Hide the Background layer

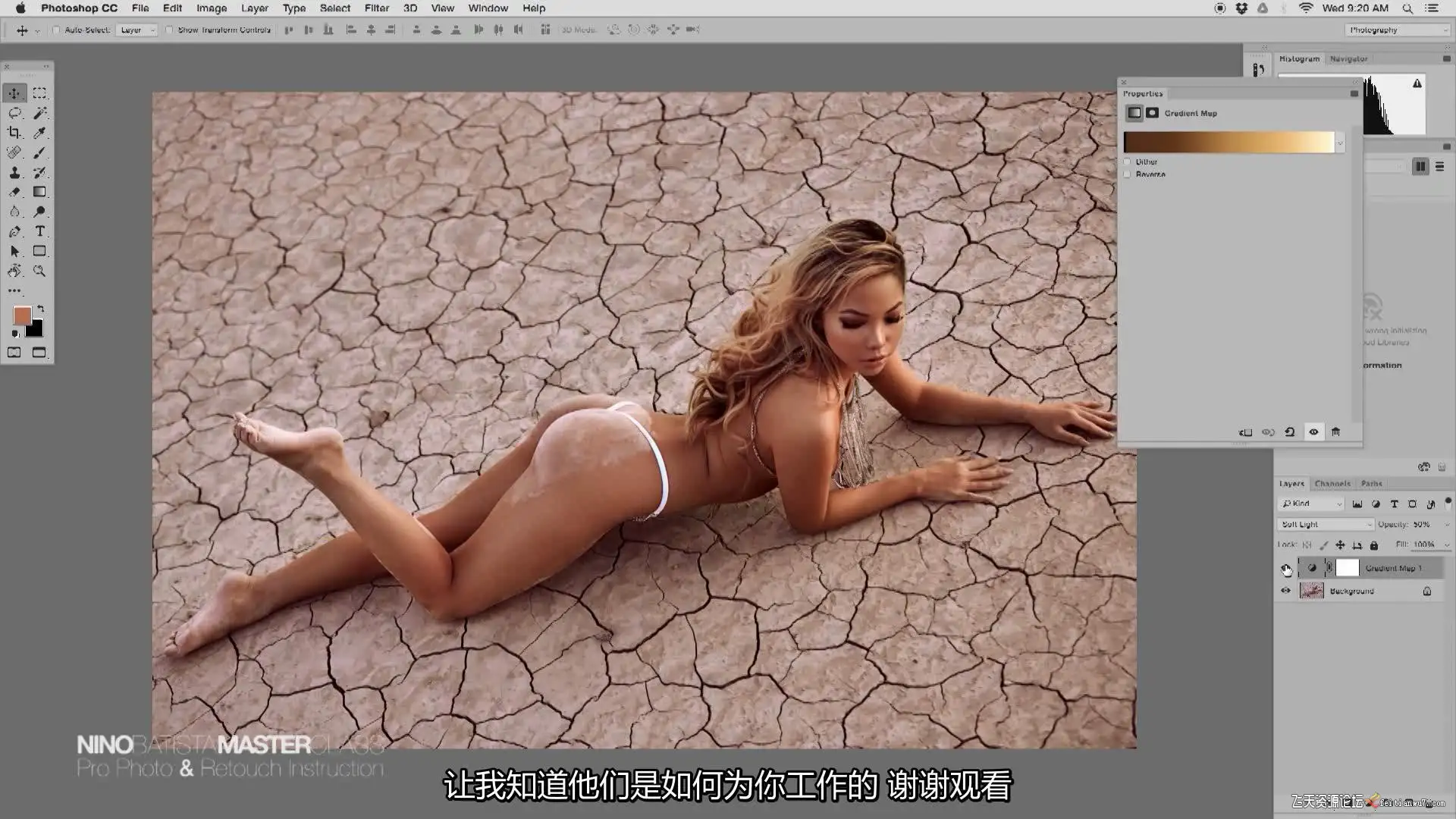pyautogui.click(x=1285, y=591)
